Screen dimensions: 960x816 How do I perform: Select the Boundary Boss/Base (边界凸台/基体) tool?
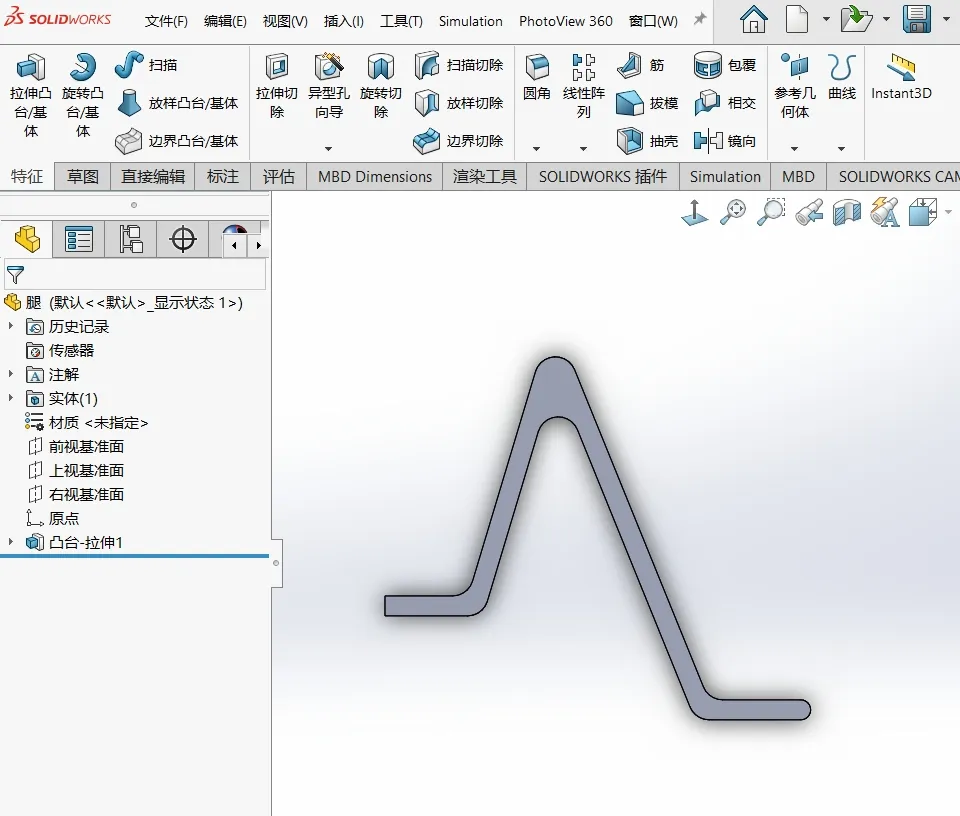[x=177, y=141]
